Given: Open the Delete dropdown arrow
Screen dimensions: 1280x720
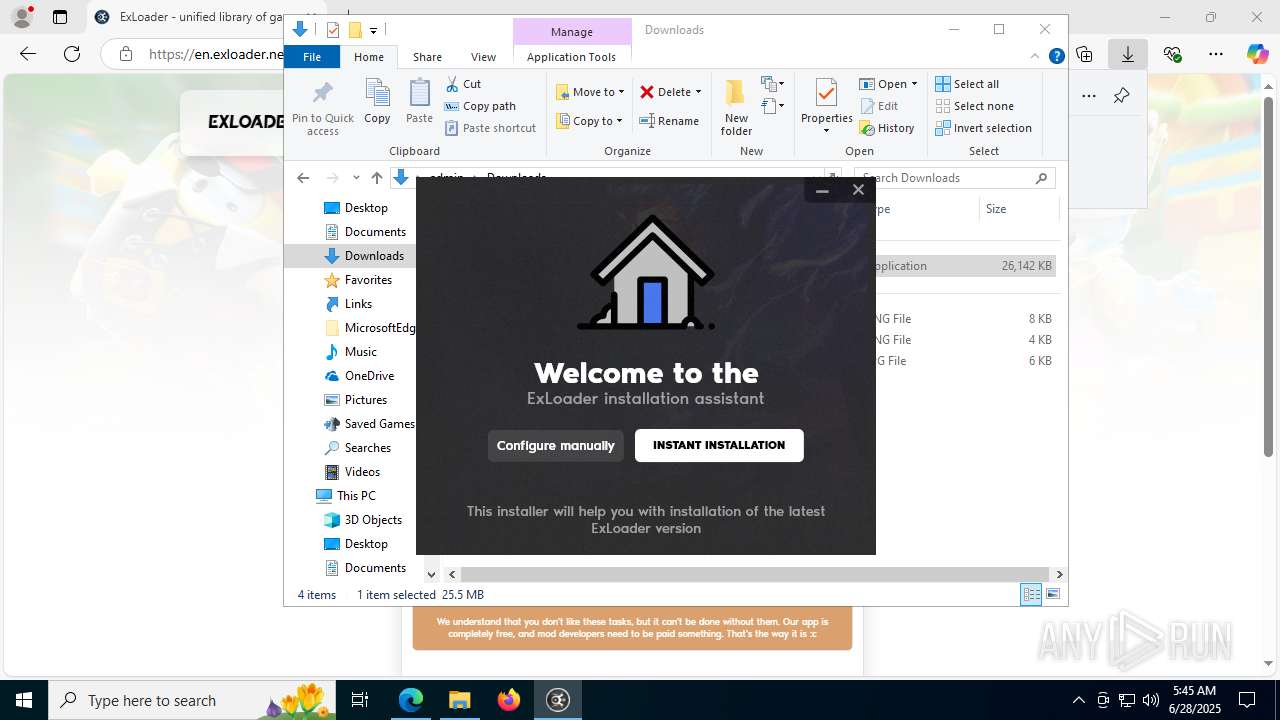Looking at the screenshot, I should [x=698, y=92].
